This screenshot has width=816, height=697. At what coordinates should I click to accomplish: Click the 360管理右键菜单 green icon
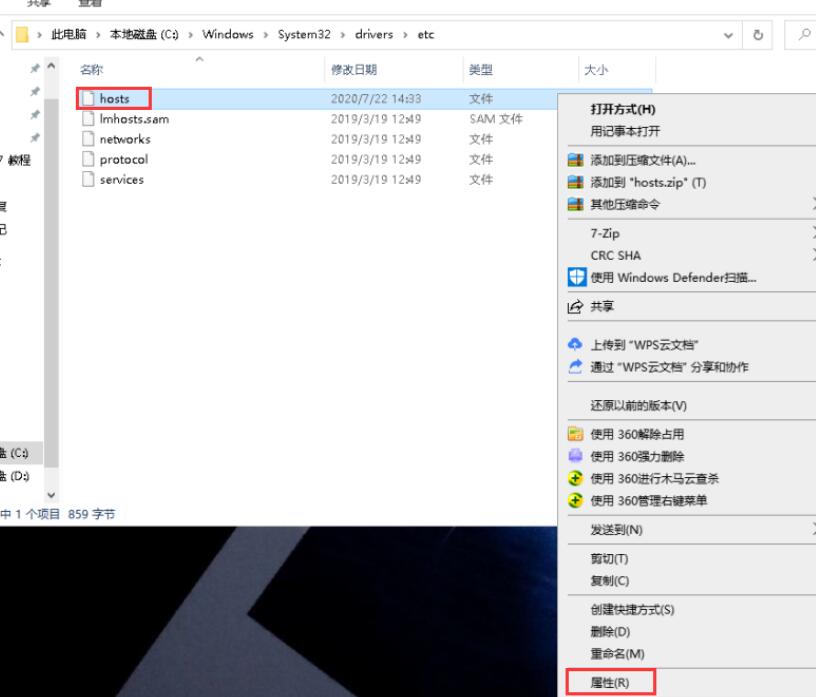(575, 501)
